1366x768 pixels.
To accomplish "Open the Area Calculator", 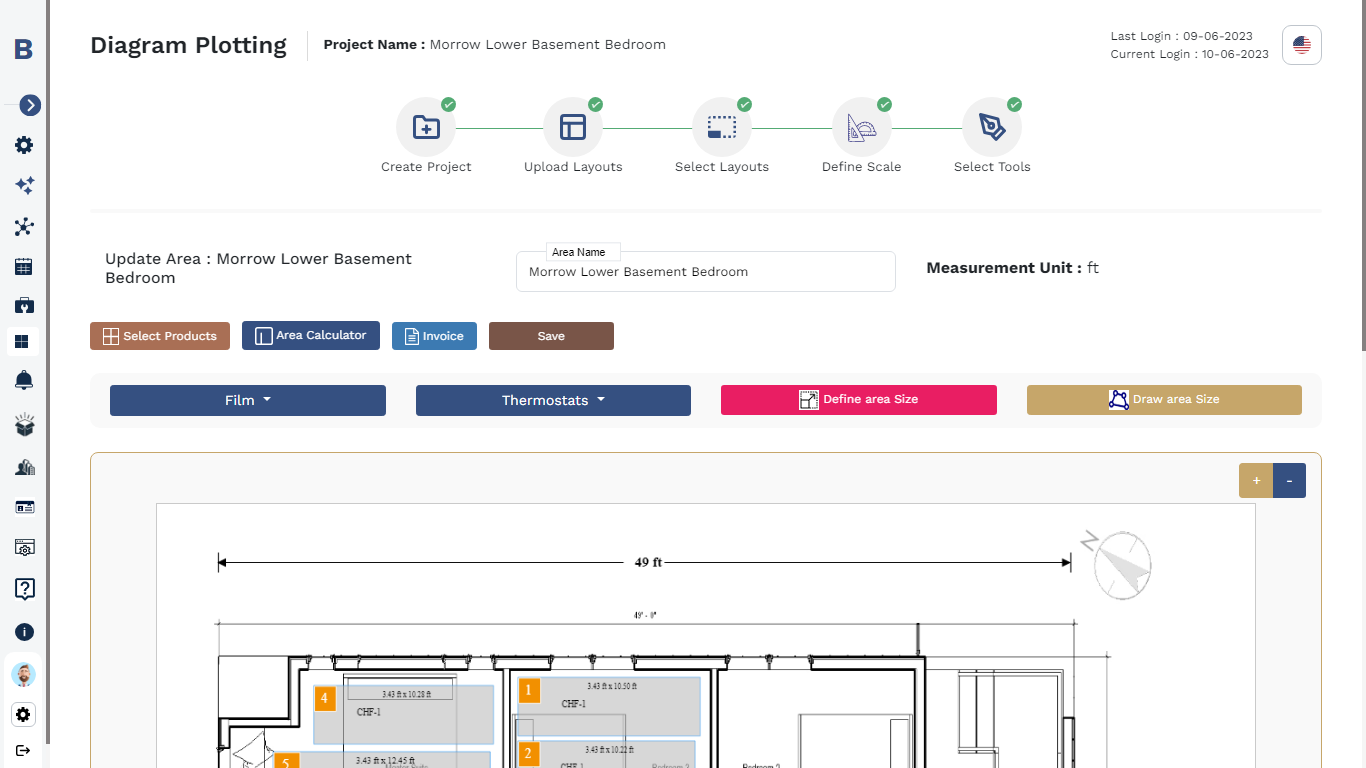I will [311, 335].
